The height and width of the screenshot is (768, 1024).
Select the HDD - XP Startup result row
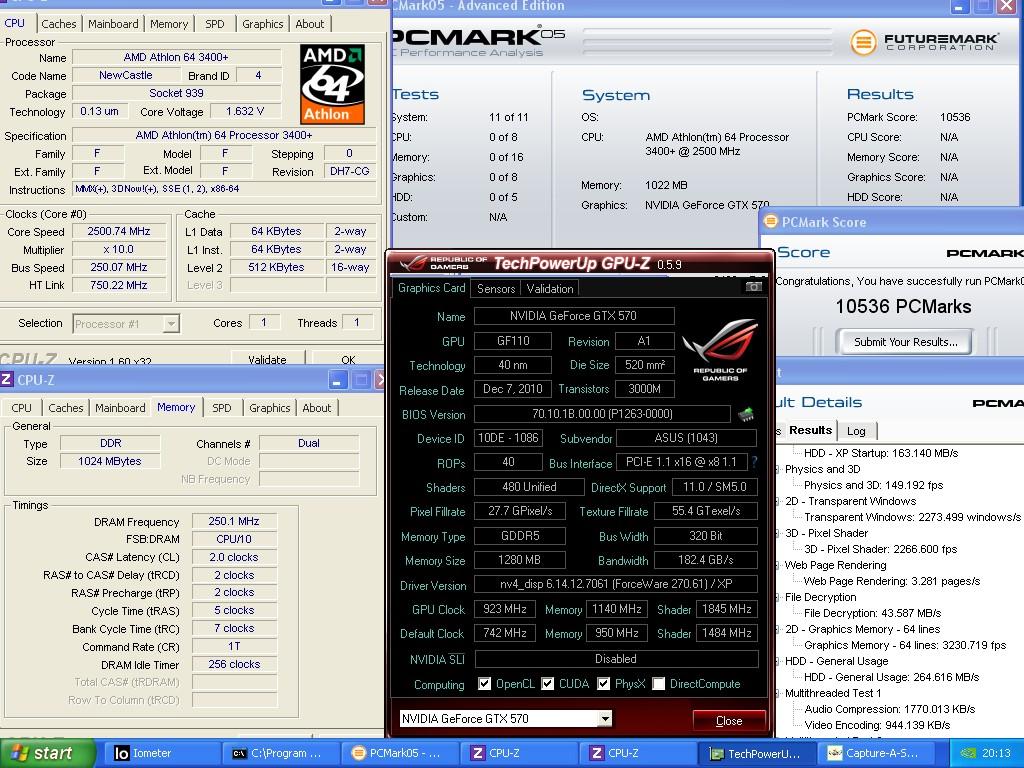pos(881,453)
